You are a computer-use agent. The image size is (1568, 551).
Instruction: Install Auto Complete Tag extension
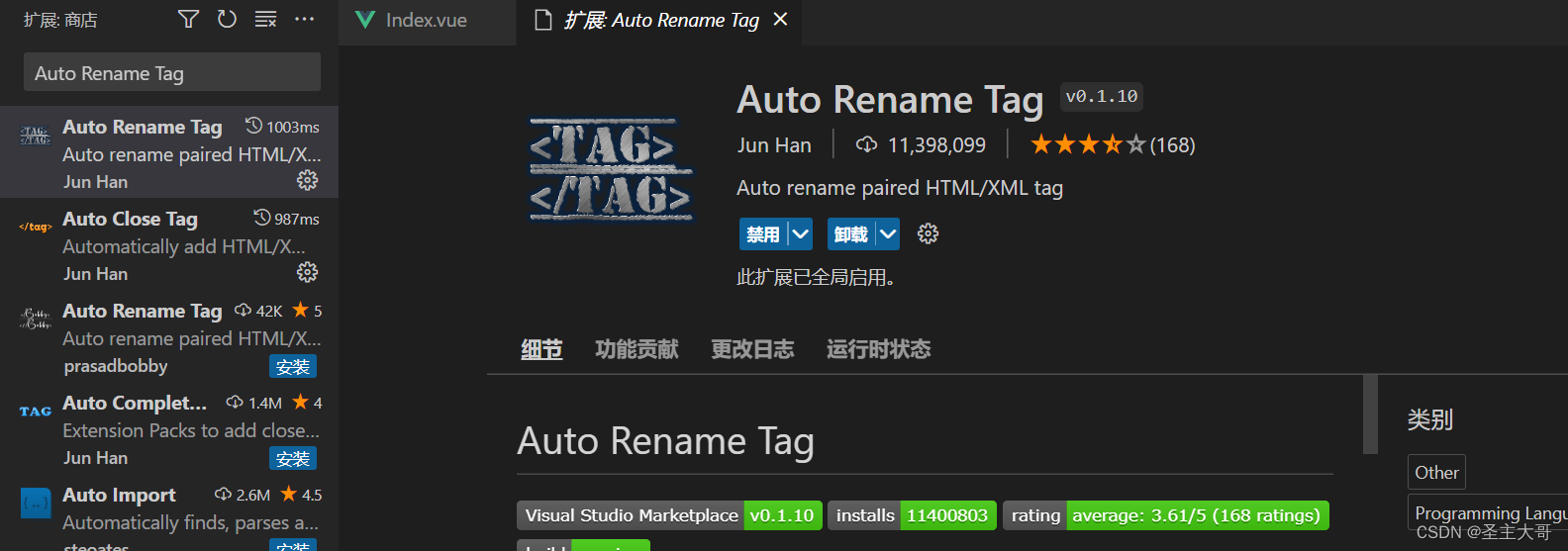pos(293,458)
